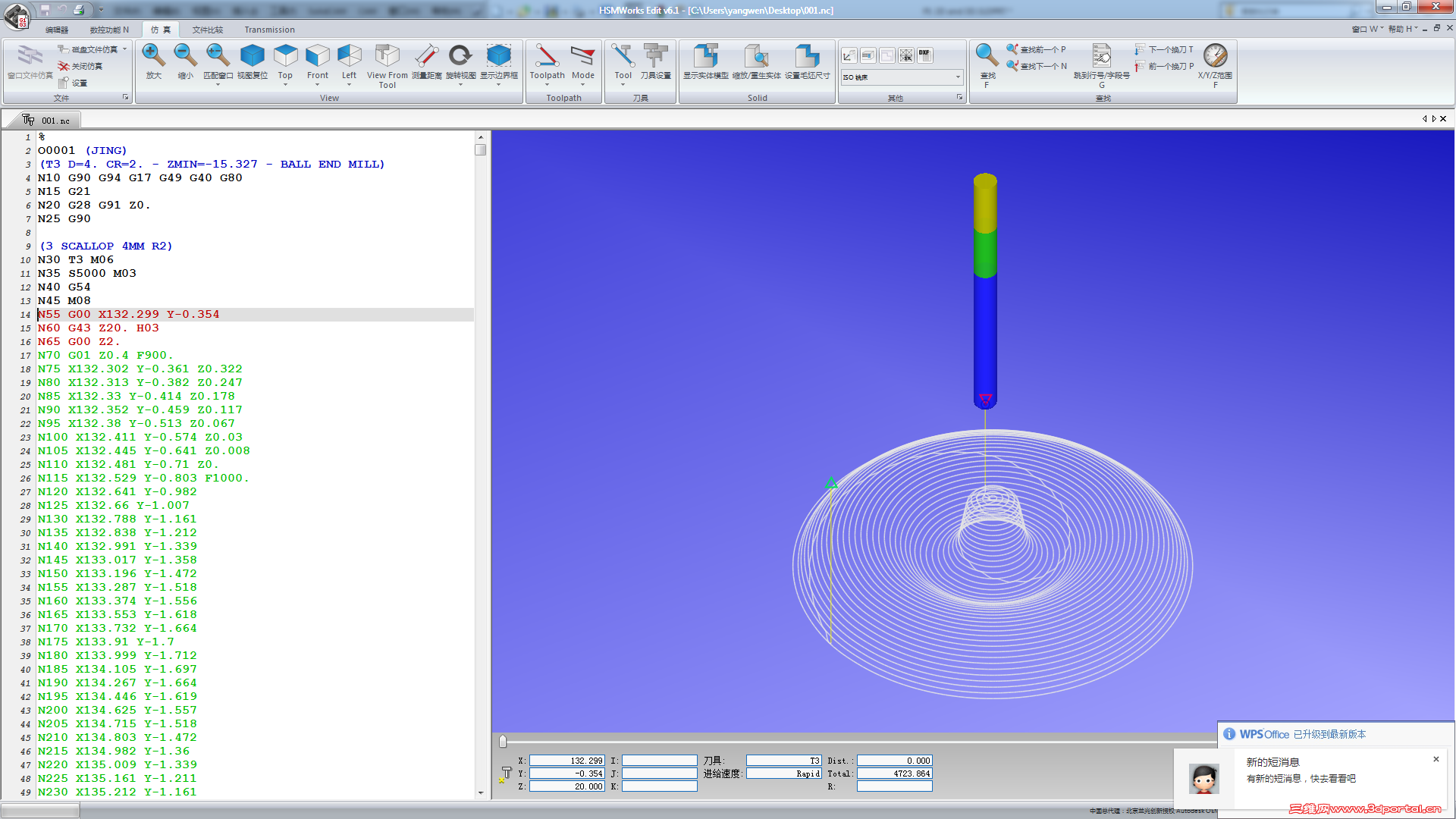The width and height of the screenshot is (1456, 819).
Task: Switch to the 文件比较 ribbon tab
Action: pyautogui.click(x=207, y=30)
